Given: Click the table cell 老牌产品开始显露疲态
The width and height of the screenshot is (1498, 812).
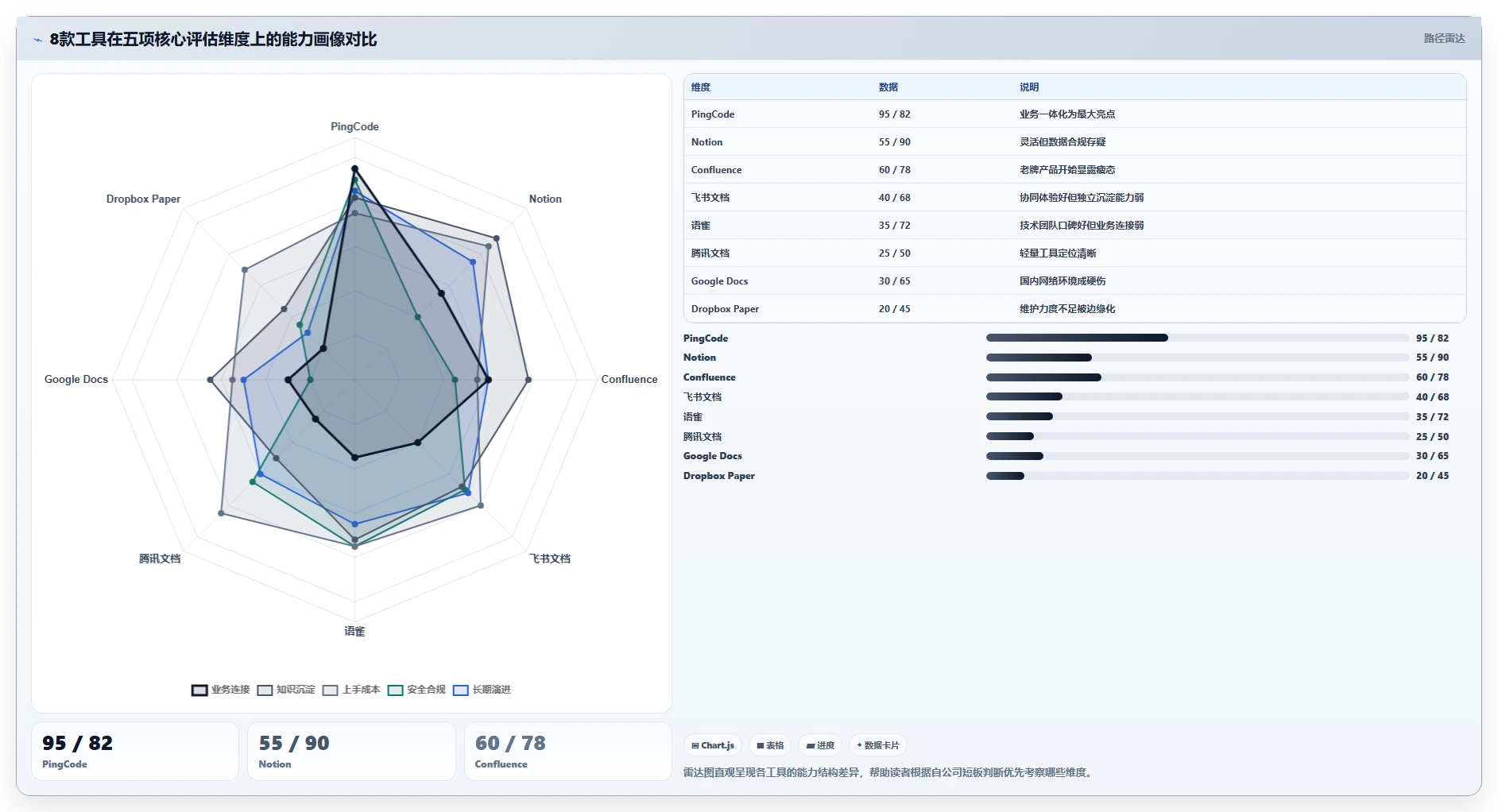Looking at the screenshot, I should [x=1067, y=170].
